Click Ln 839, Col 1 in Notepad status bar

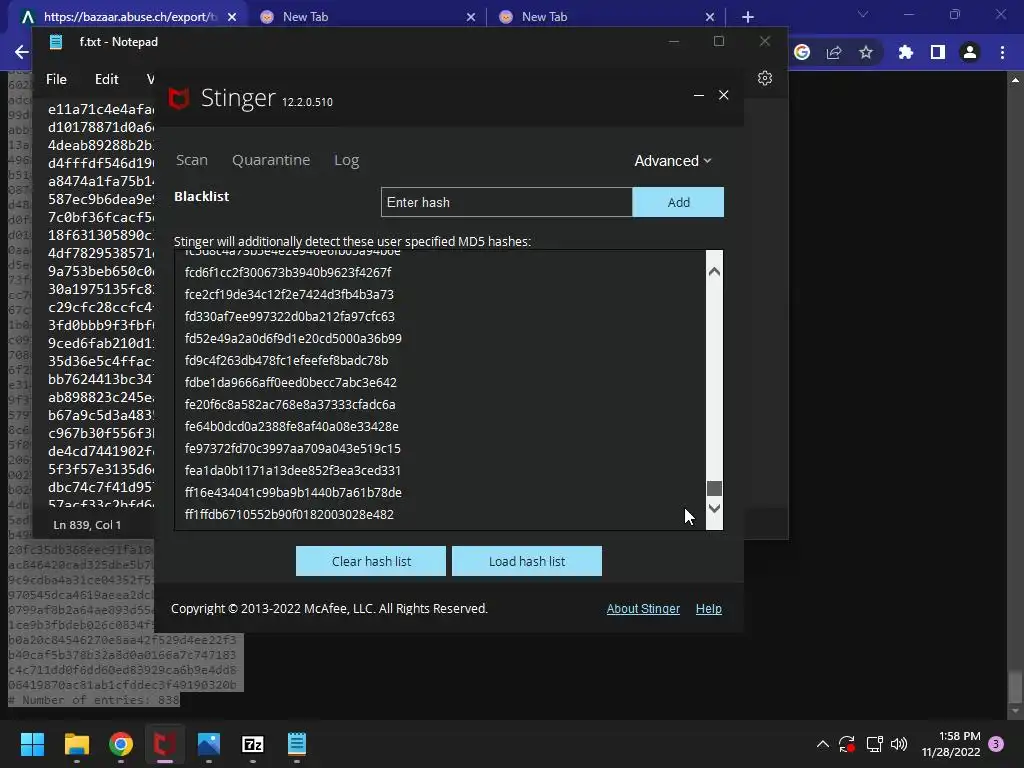click(87, 525)
